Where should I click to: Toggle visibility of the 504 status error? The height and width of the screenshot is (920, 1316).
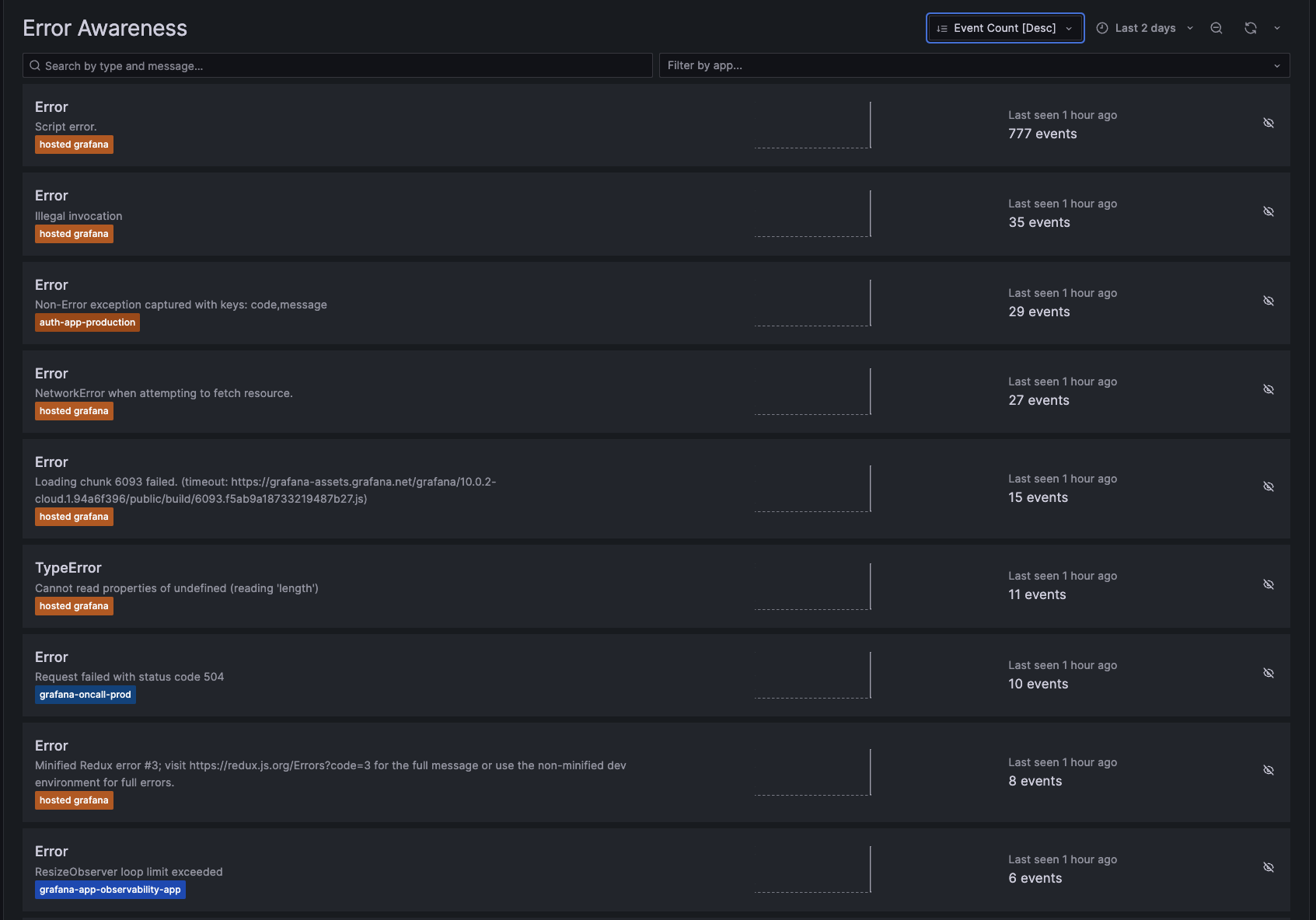tap(1269, 673)
